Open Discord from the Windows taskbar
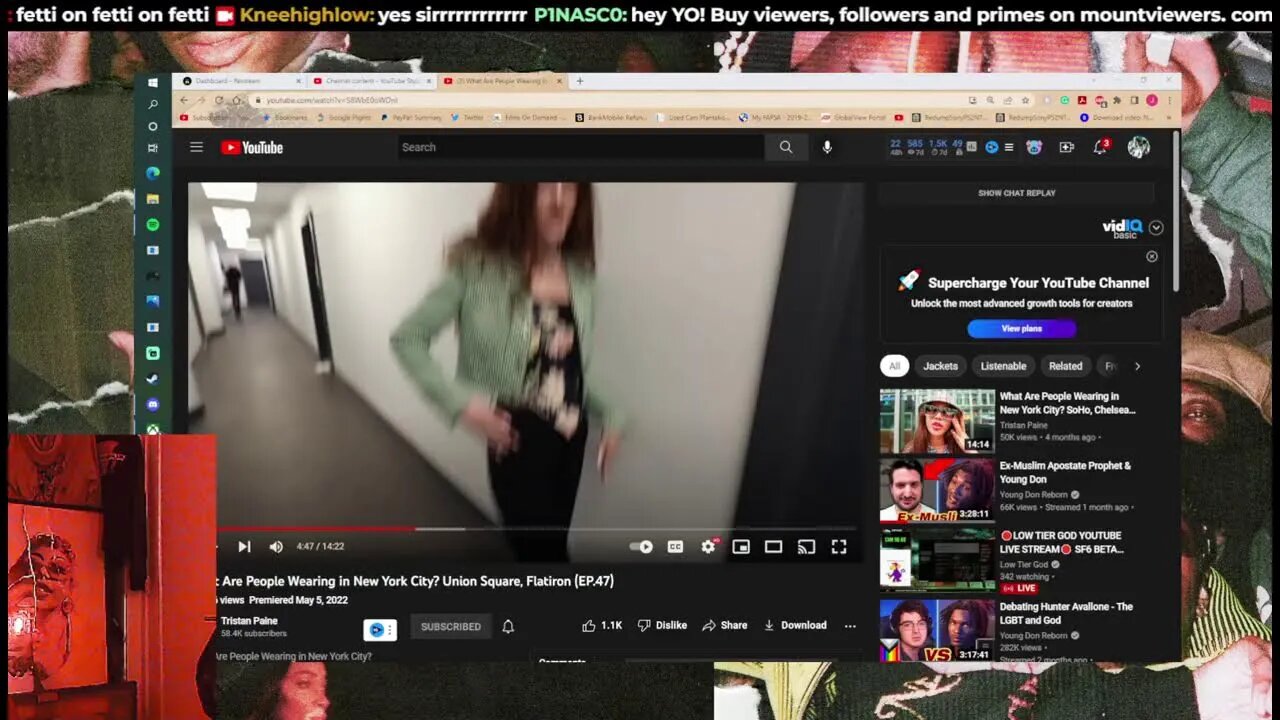The width and height of the screenshot is (1280, 720). [x=153, y=405]
